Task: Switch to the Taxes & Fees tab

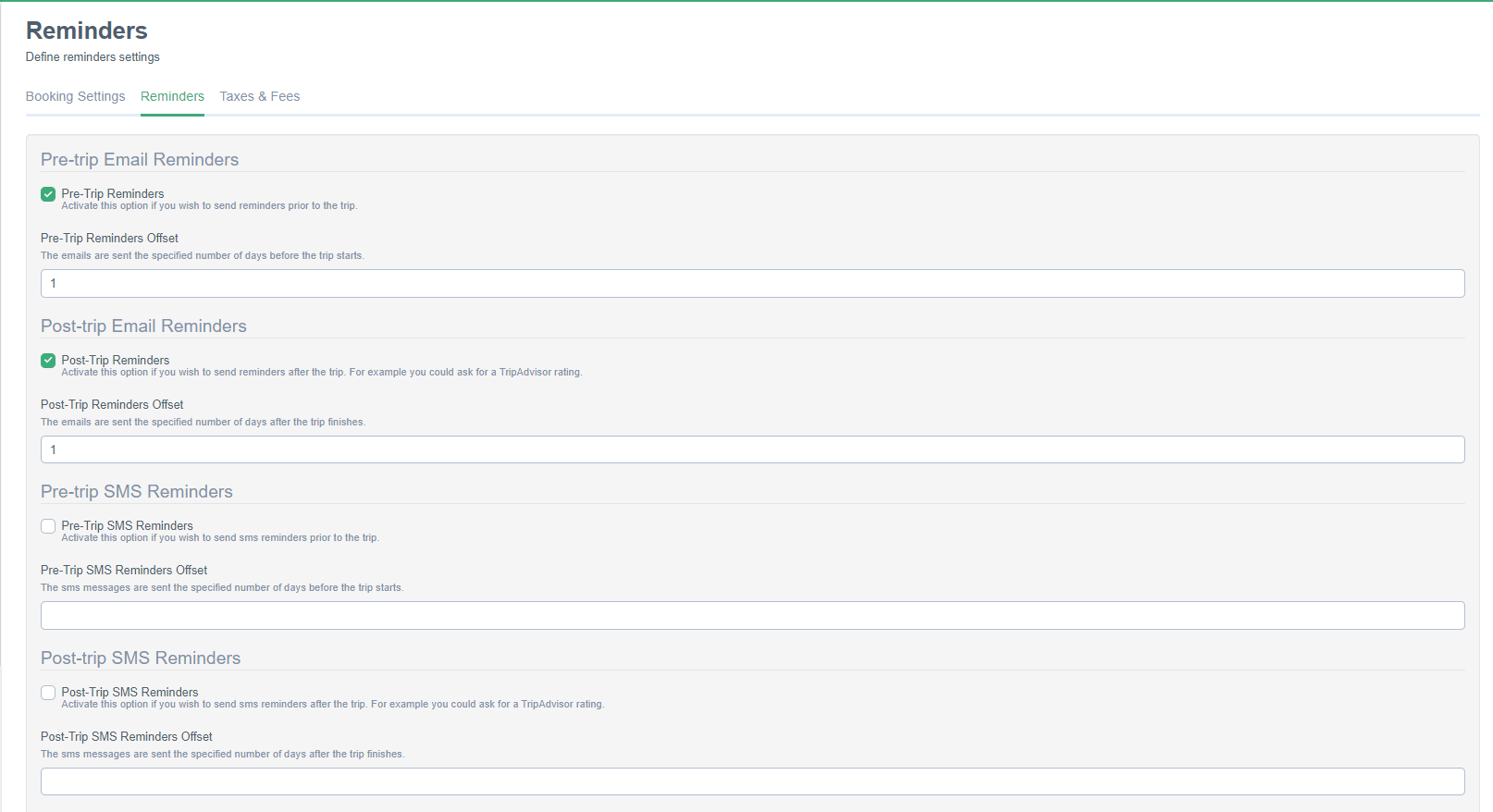Action: (x=260, y=96)
